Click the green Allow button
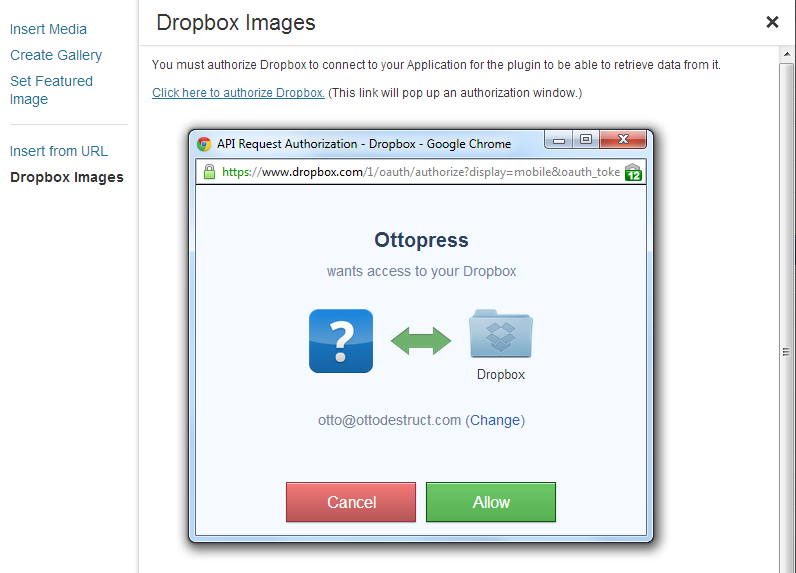The width and height of the screenshot is (796, 573). pyautogui.click(x=490, y=502)
